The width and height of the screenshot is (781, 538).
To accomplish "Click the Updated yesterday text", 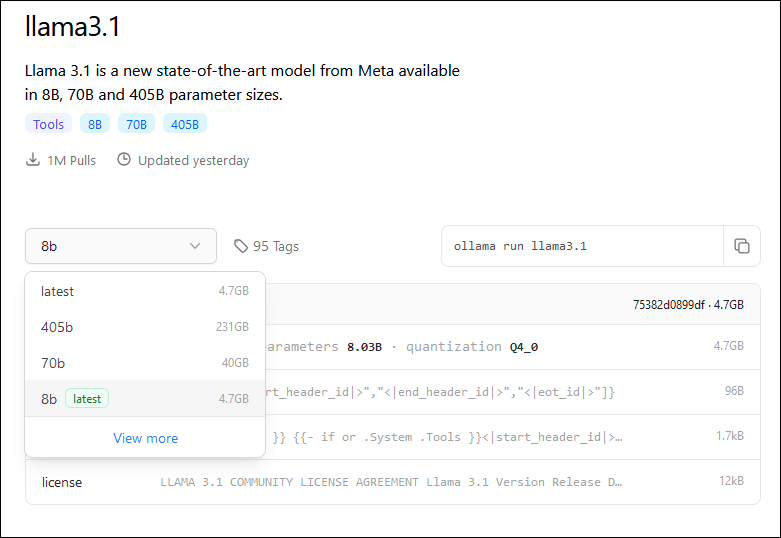I will (x=193, y=160).
